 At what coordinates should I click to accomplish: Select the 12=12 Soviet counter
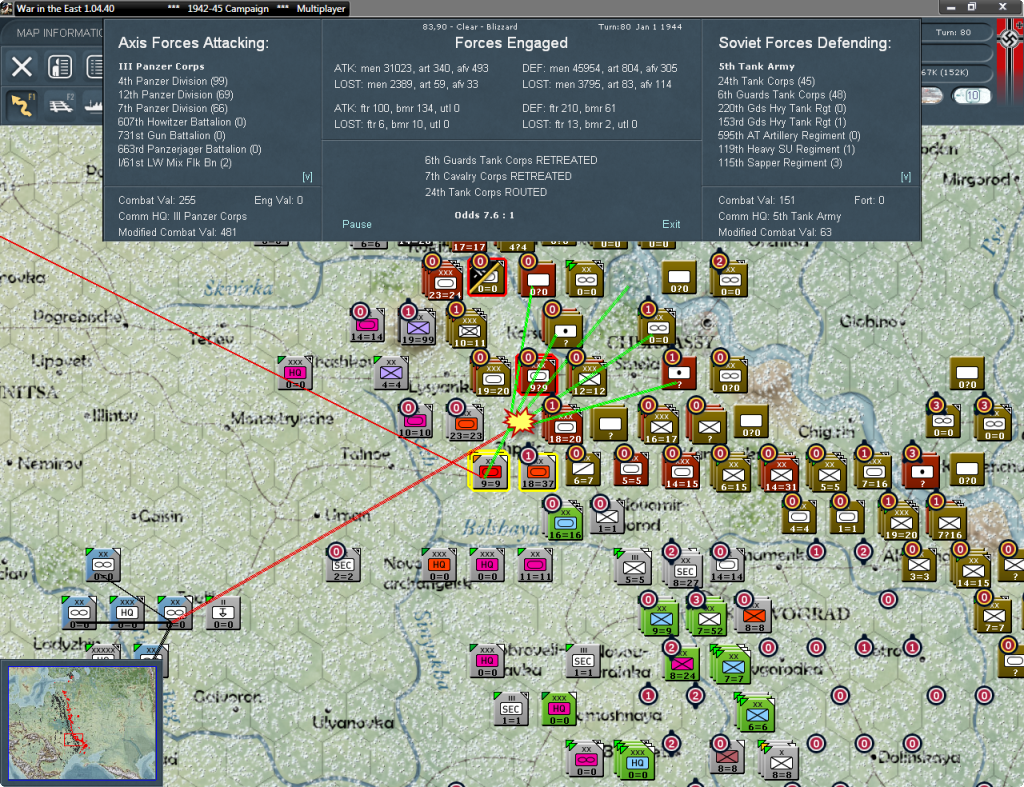point(589,378)
